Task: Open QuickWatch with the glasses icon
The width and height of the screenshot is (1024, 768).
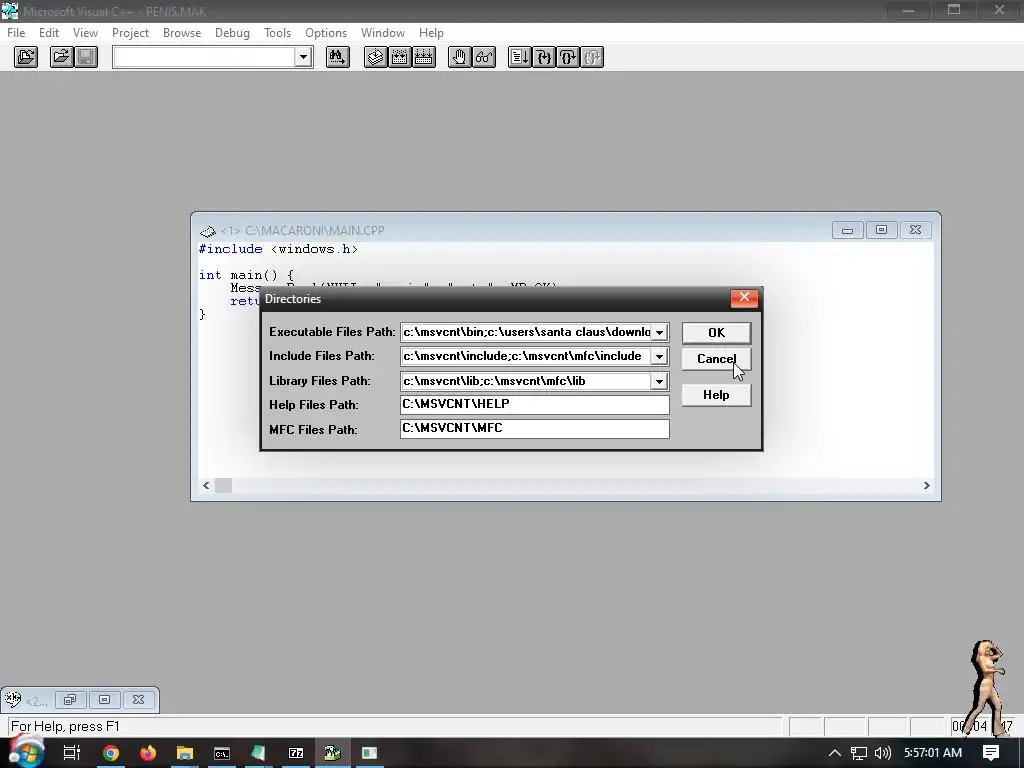Action: (x=484, y=57)
